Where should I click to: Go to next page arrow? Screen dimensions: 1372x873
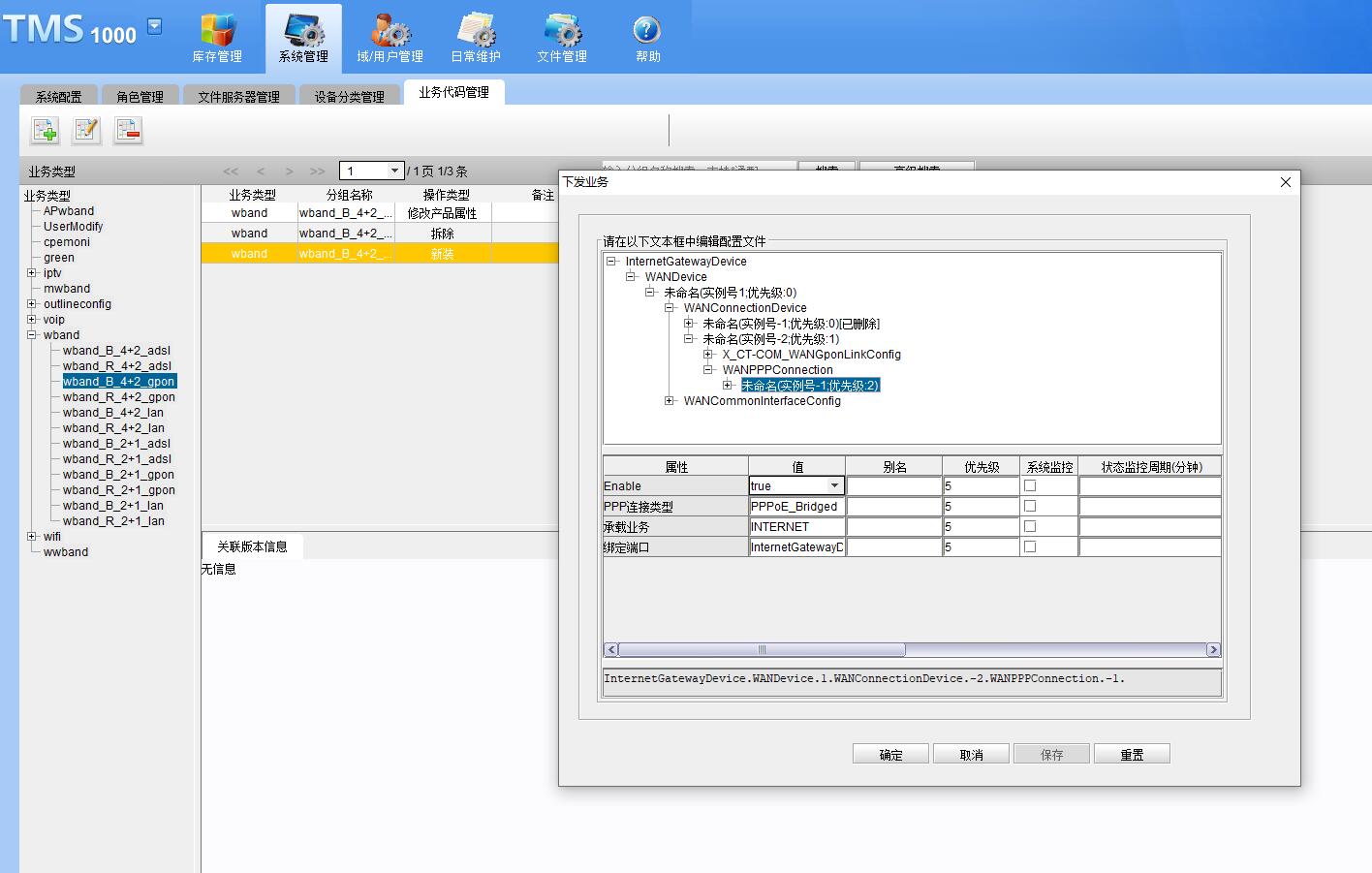(289, 171)
